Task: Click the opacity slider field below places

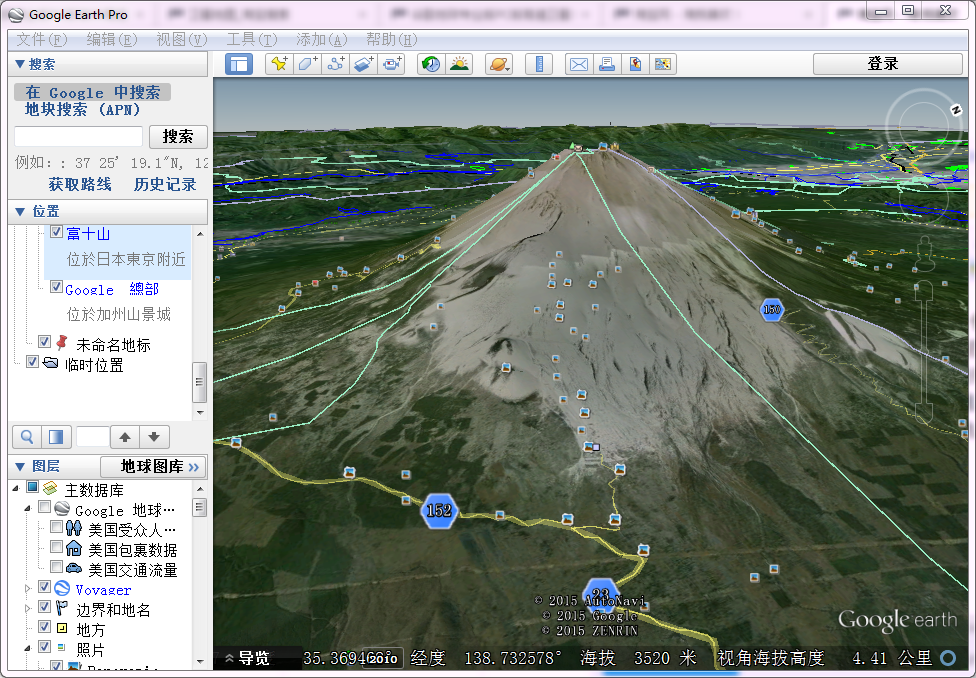Action: [92, 437]
